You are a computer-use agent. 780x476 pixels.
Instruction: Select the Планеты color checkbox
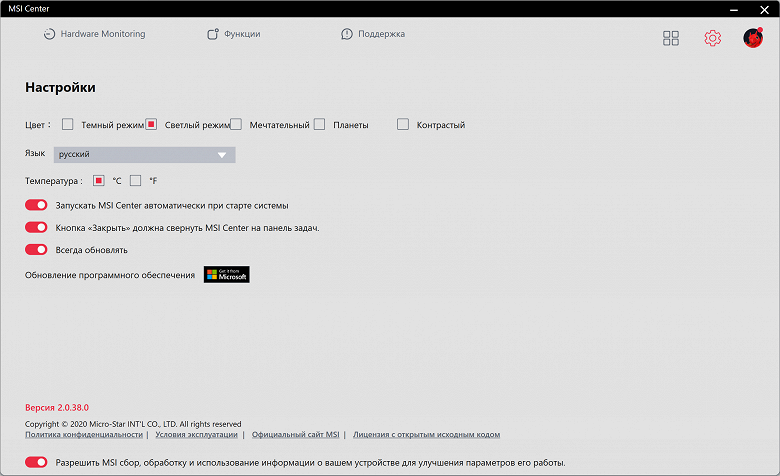click(319, 124)
